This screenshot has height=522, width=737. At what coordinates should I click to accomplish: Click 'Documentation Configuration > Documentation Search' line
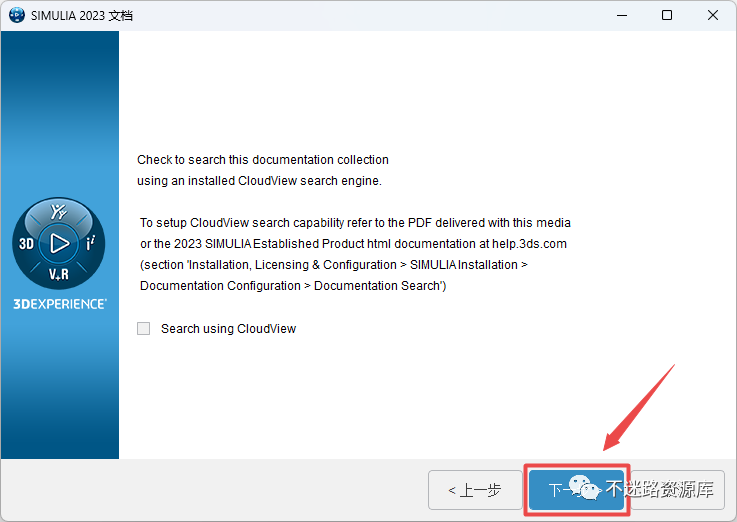click(293, 286)
